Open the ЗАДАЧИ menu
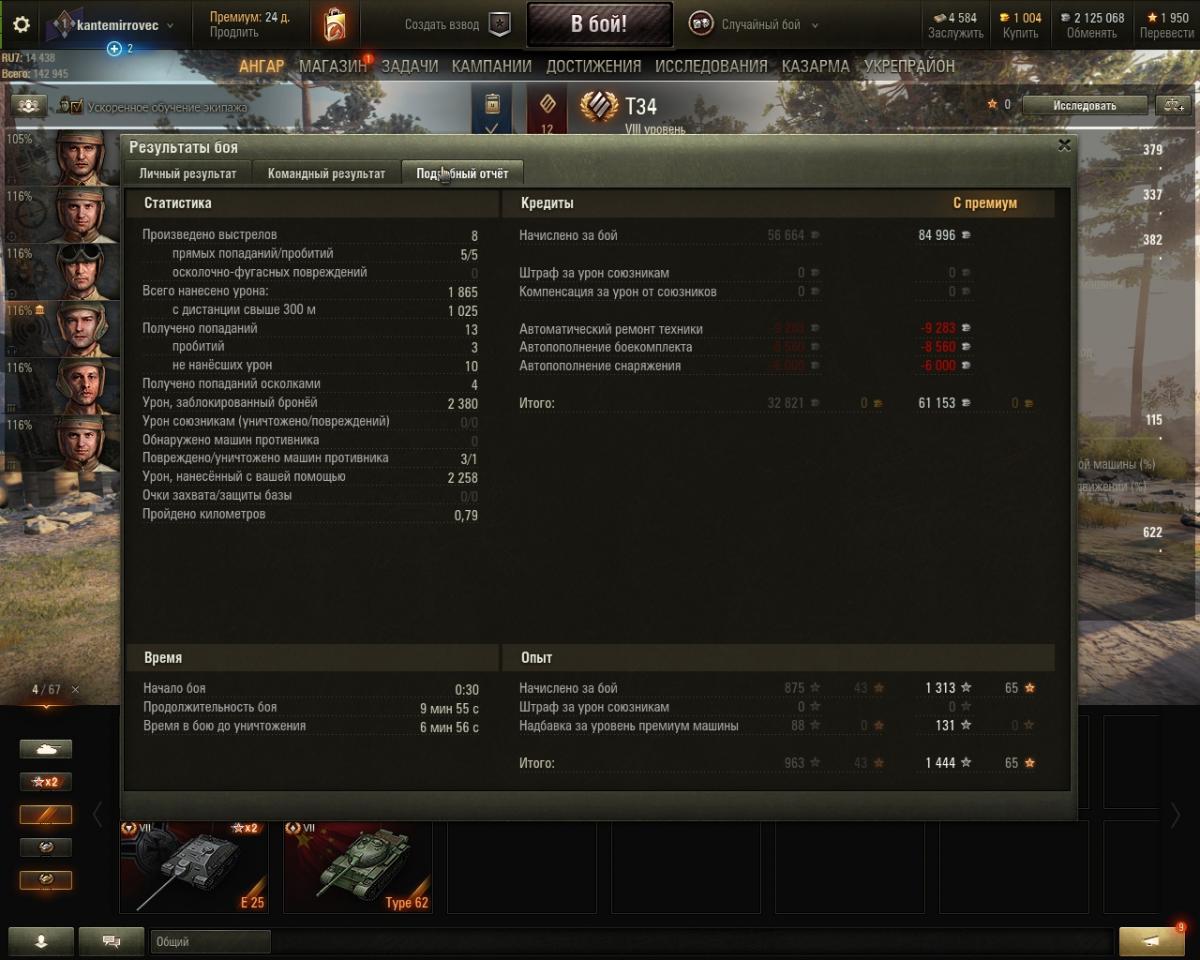This screenshot has height=960, width=1200. click(x=410, y=66)
